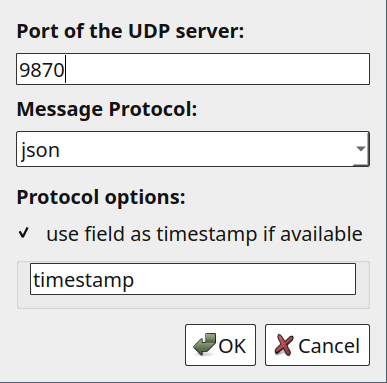This screenshot has height=383, width=387.
Task: Select the "json" text in protocol selector
Action: pos(40,150)
